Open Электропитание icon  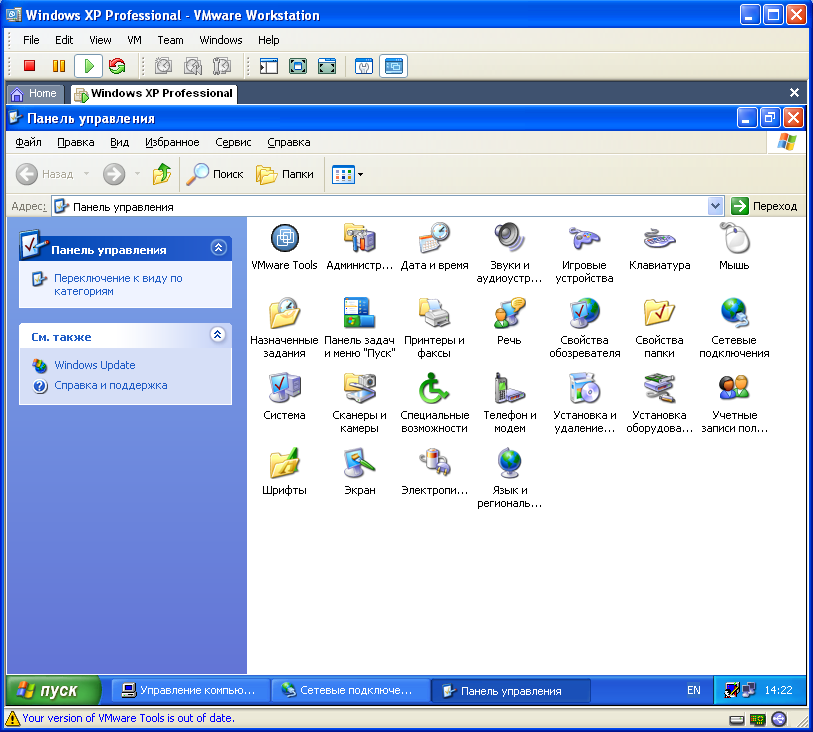[434, 472]
